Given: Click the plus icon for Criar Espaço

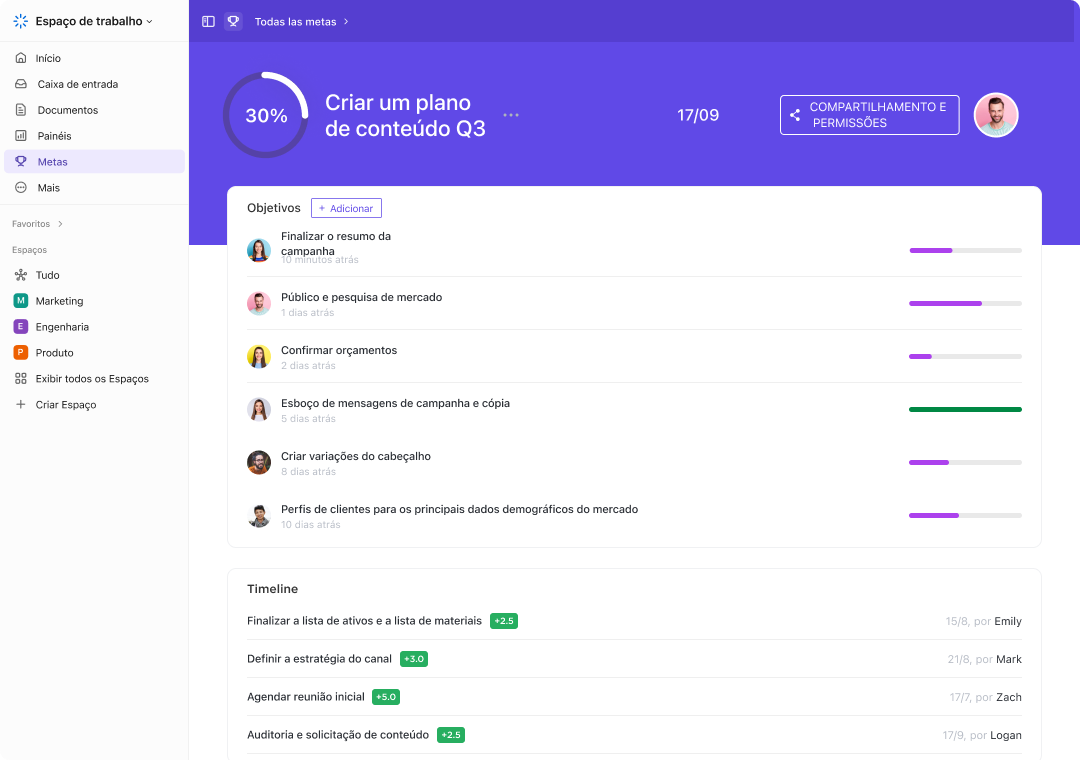Looking at the screenshot, I should click(21, 404).
